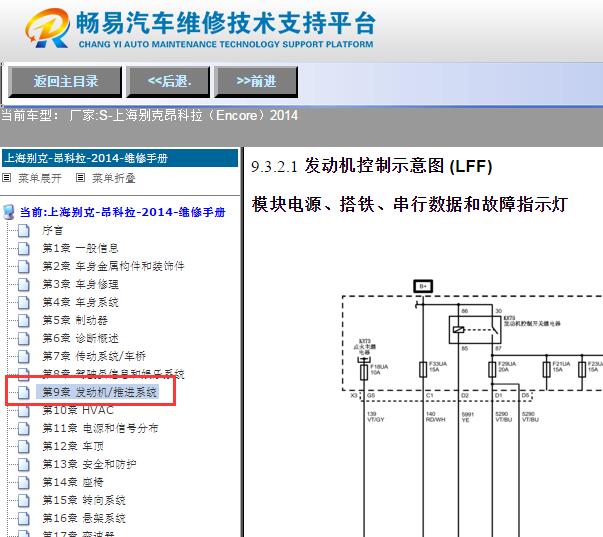
Task: Click the page icon beside 第10章 HVAC
Action: [24, 410]
